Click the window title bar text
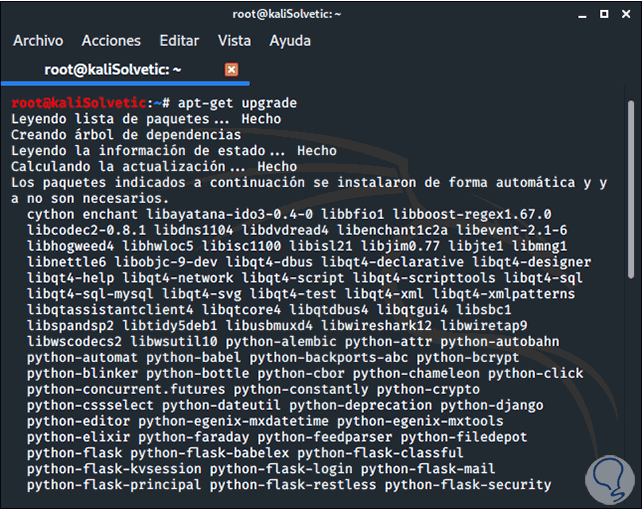This screenshot has height=509, width=642. [320, 13]
